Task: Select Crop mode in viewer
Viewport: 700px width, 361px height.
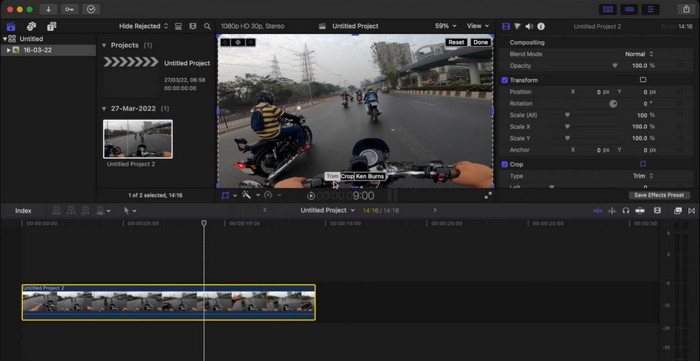Action: click(347, 176)
